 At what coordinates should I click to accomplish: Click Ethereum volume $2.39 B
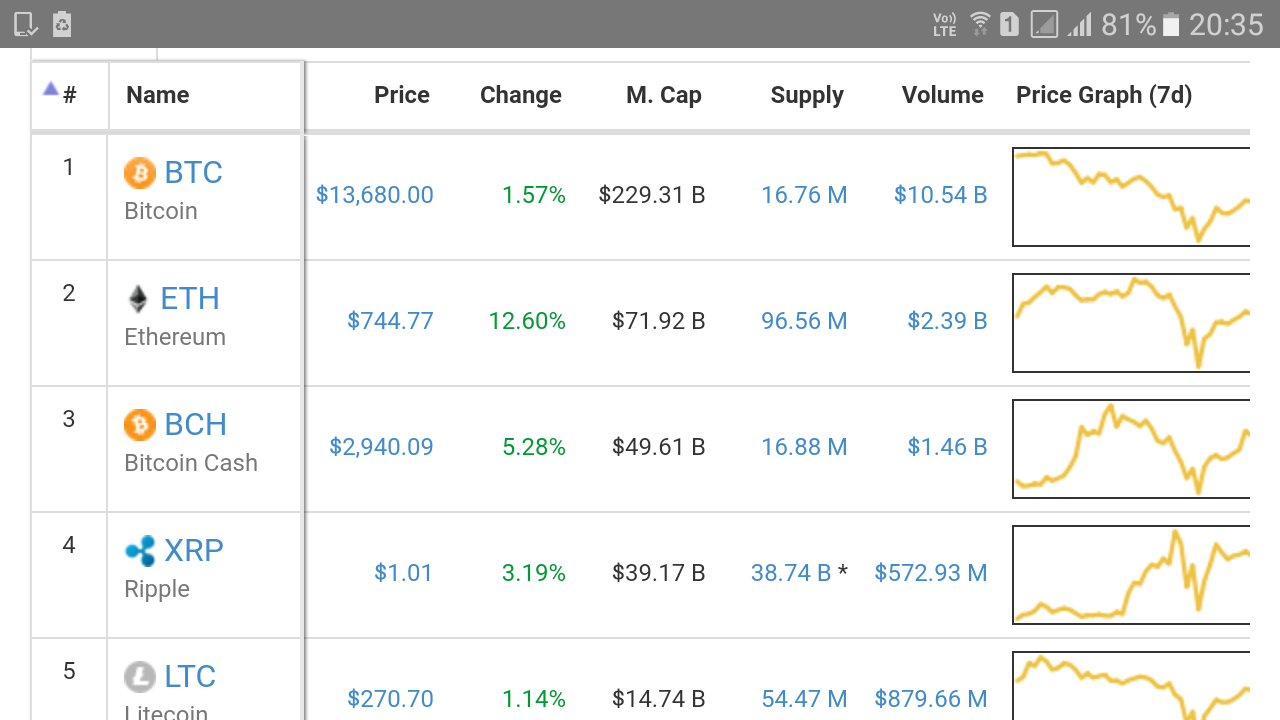948,321
